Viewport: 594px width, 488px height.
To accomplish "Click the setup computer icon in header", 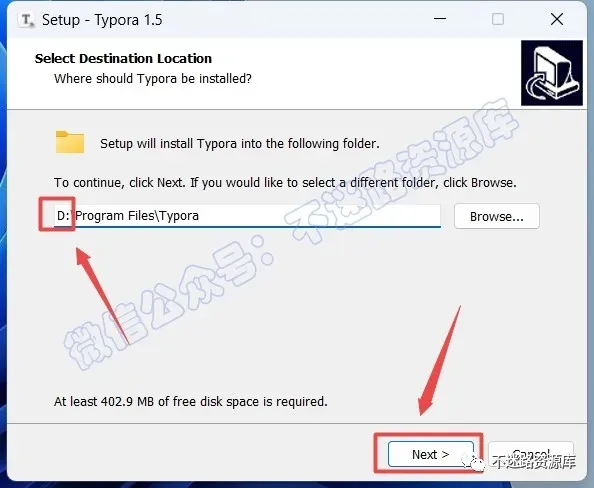I will click(552, 73).
